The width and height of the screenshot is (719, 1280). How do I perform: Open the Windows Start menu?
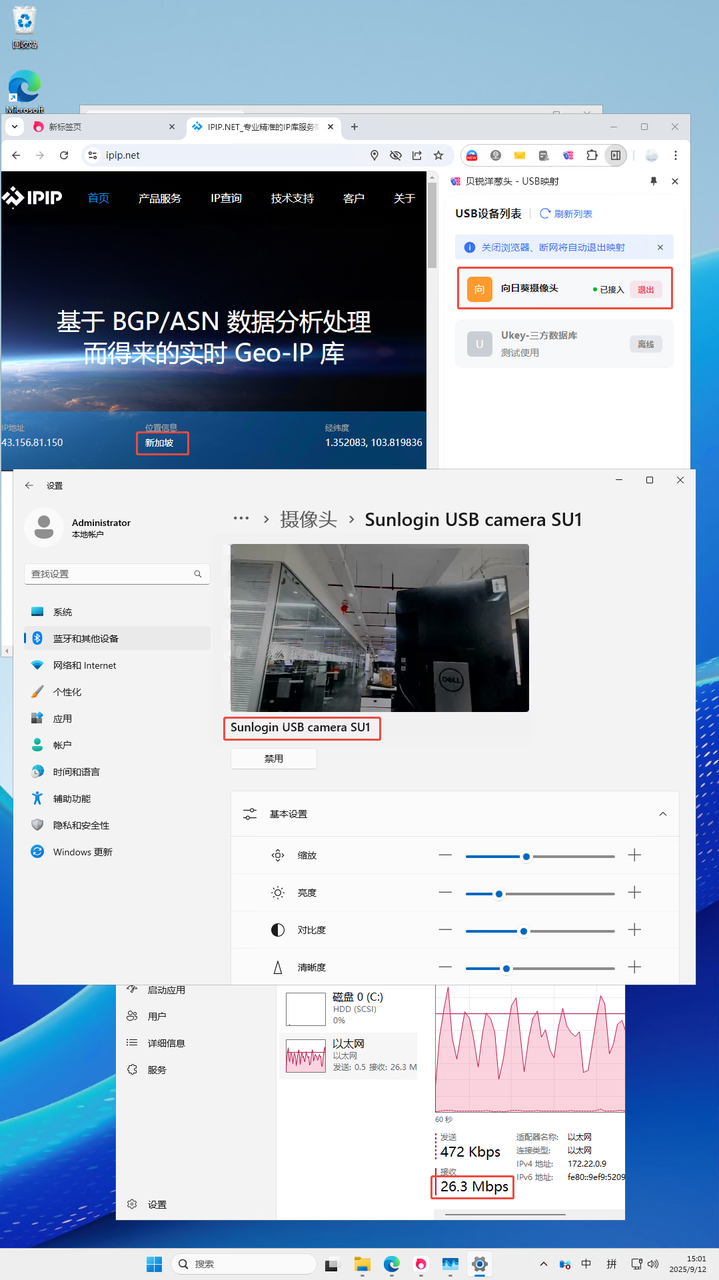click(x=155, y=1264)
